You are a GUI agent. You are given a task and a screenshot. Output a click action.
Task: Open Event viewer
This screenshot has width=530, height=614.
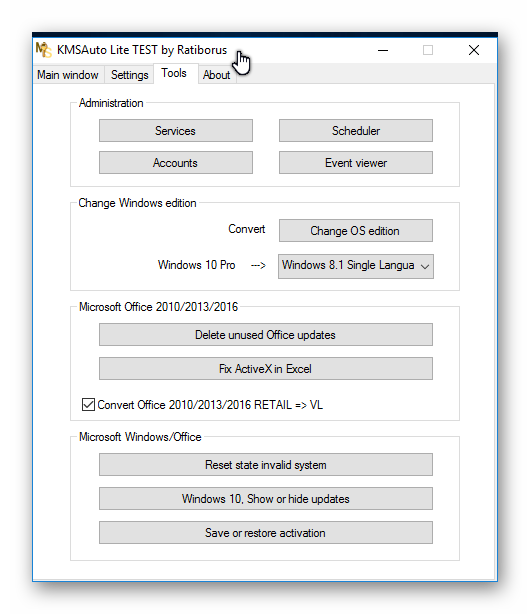point(356,163)
